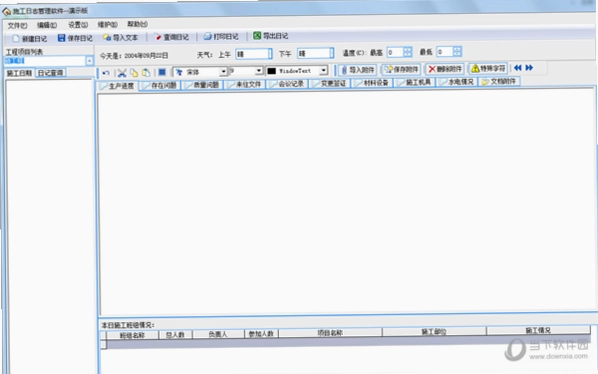Screen dimensions: 598x374
Task: Go back with the double-left arrow icon
Action: pos(518,68)
